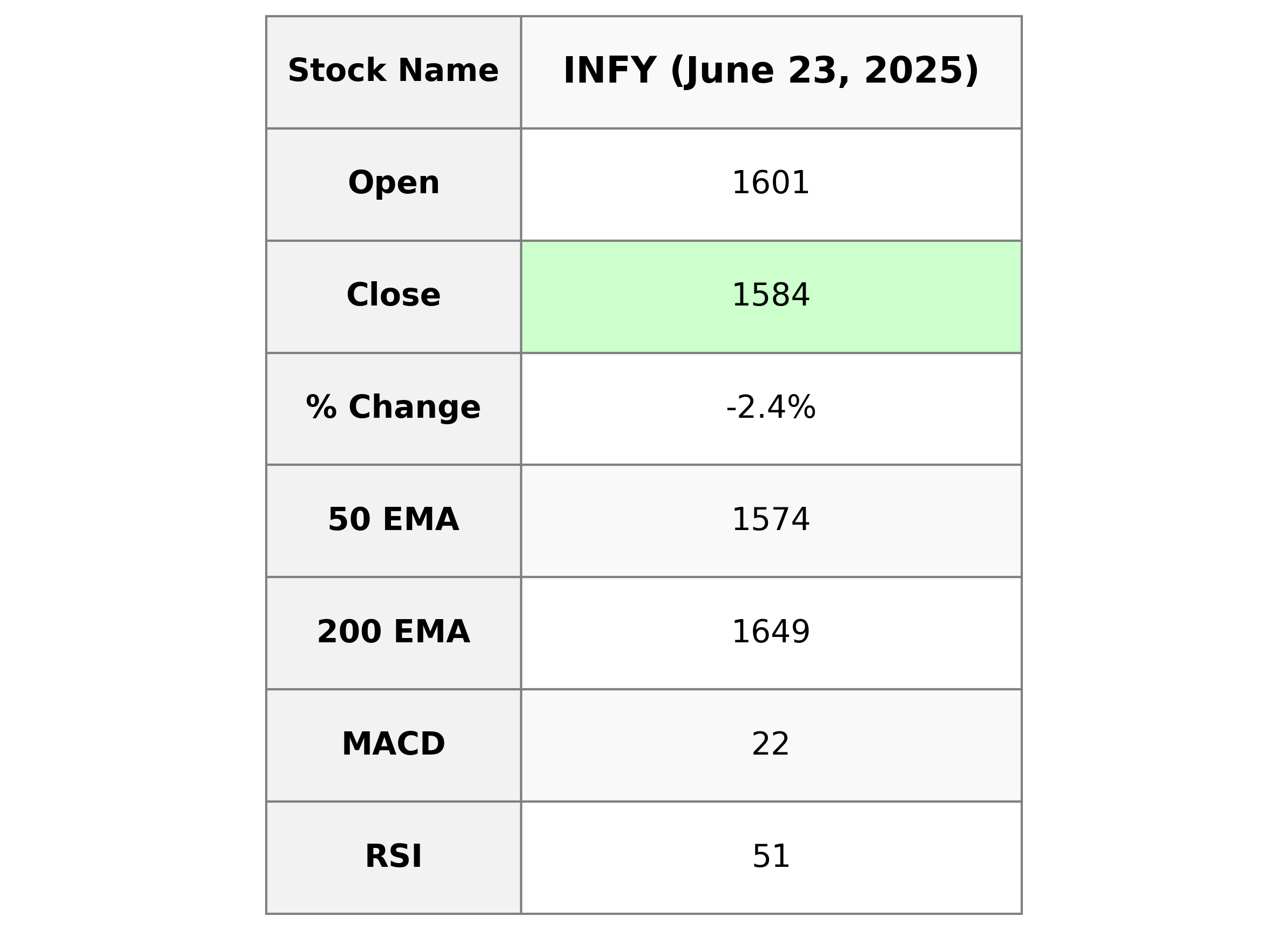Click the word EMA in 200 EMA
The width and height of the screenshot is (1288, 930).
point(431,632)
